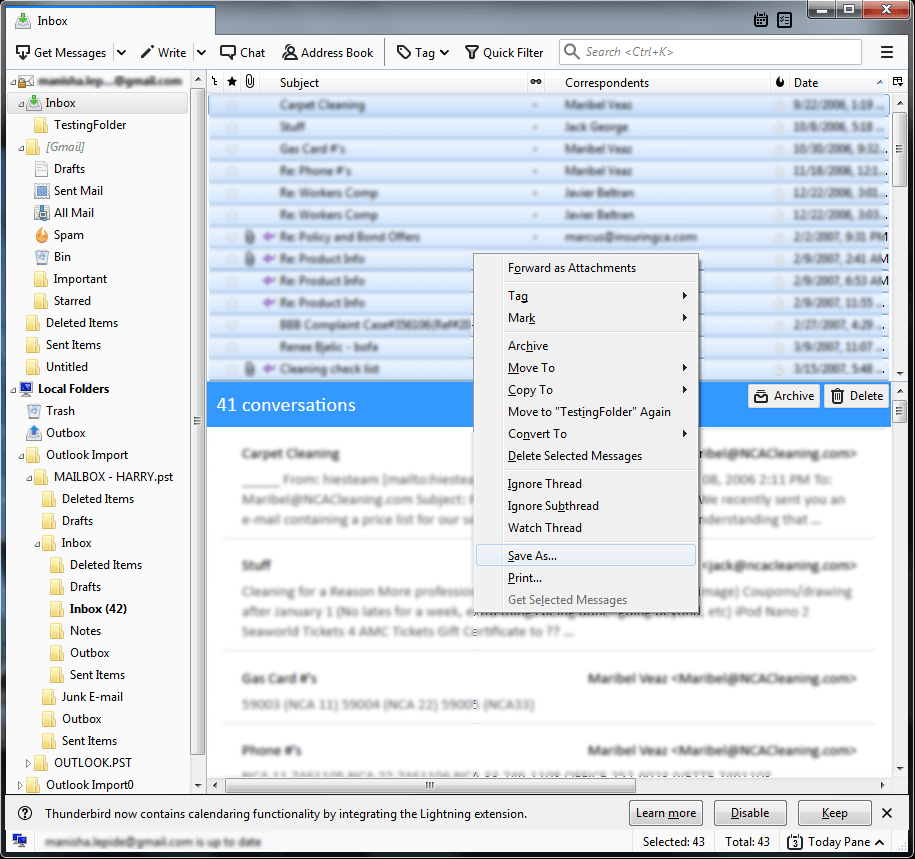Sort by the attachment paperclip column header
The height and width of the screenshot is (859, 915).
[250, 82]
